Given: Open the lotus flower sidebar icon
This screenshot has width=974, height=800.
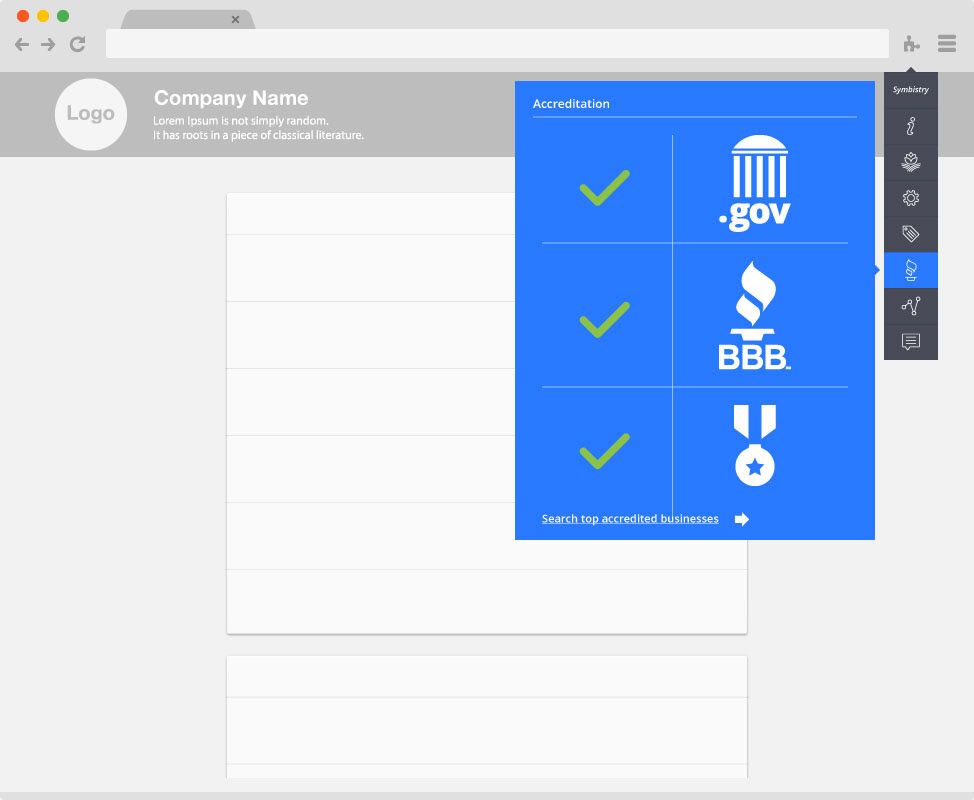Looking at the screenshot, I should coord(911,162).
